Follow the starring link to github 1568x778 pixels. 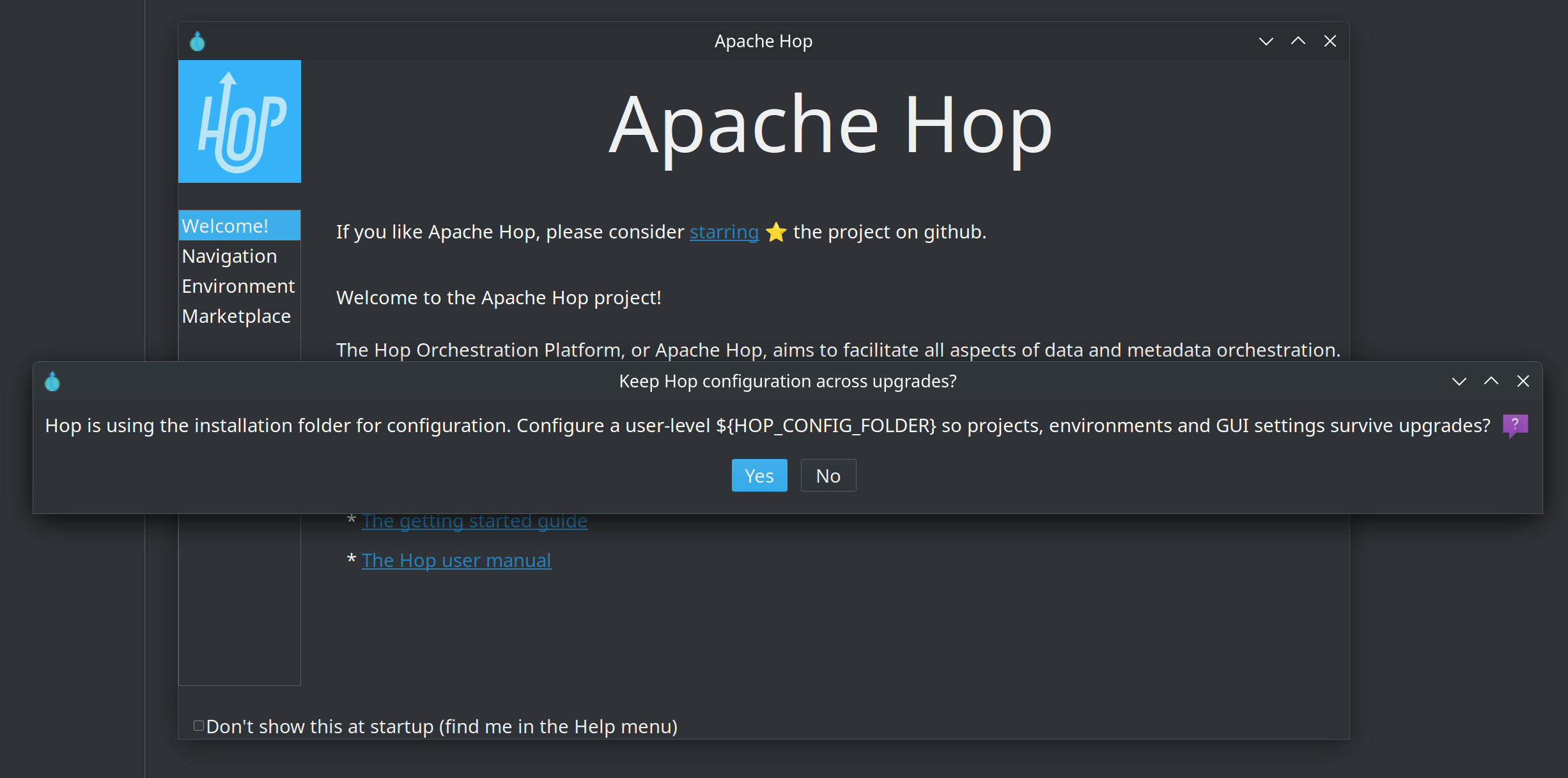(724, 232)
